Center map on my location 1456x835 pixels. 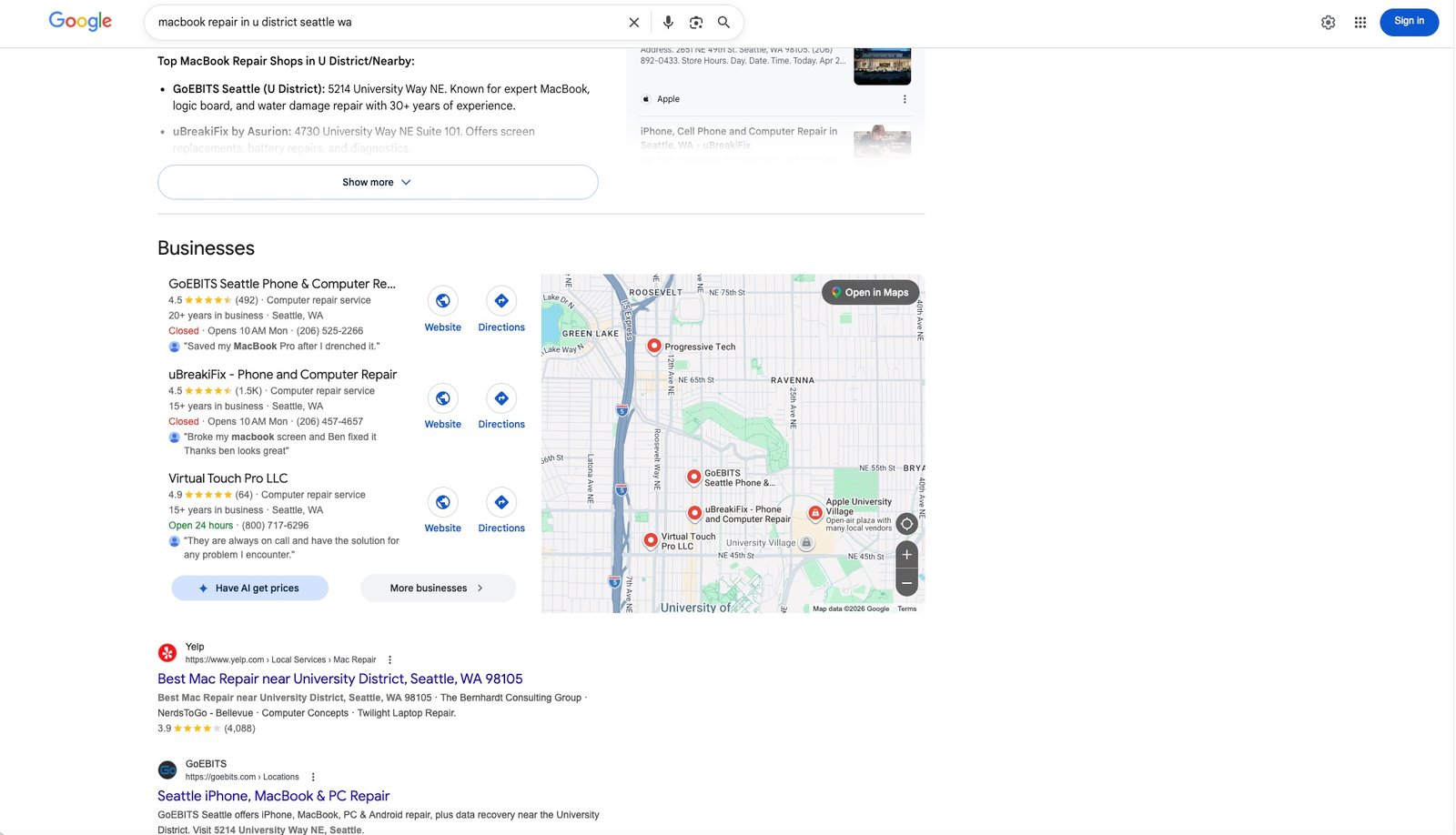(x=906, y=524)
